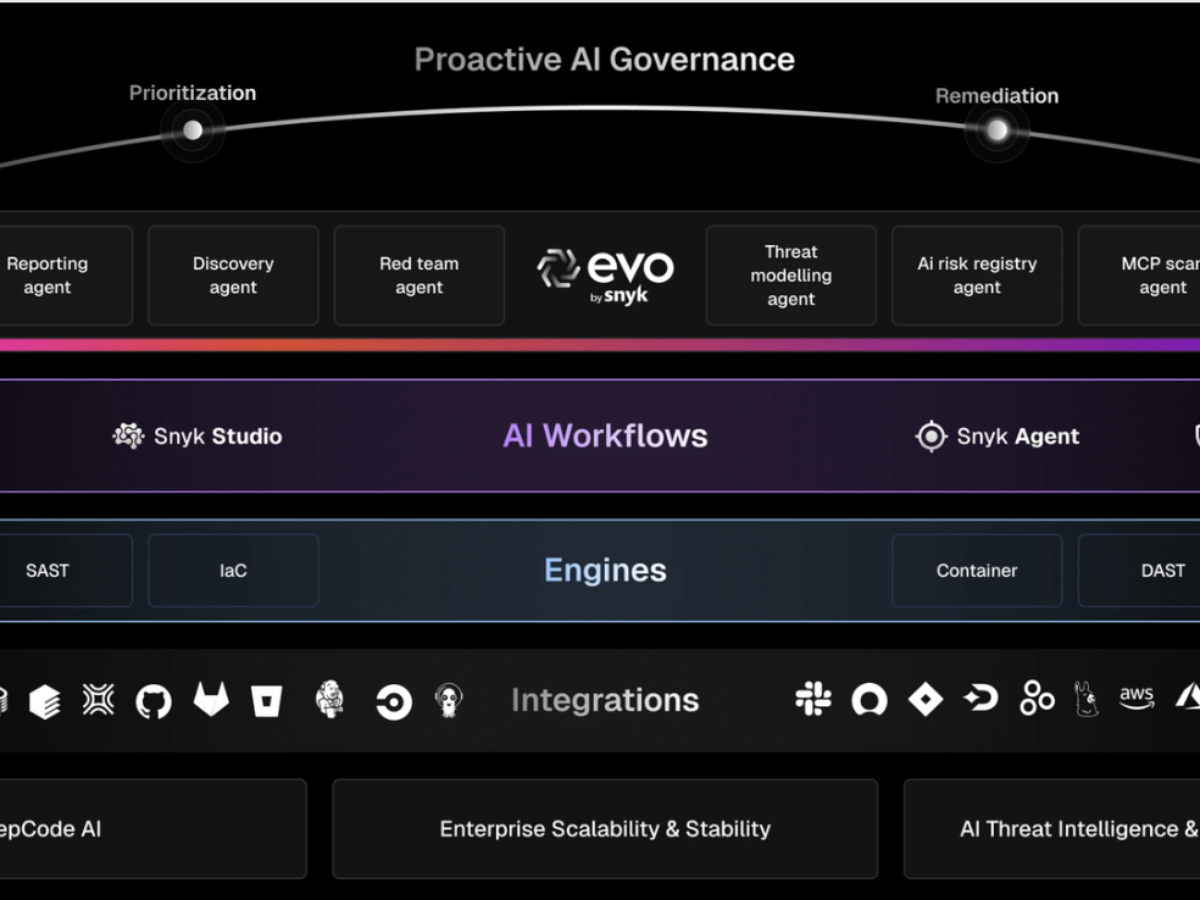Click the Slack integration icon
The width and height of the screenshot is (1200, 900).
(x=813, y=699)
